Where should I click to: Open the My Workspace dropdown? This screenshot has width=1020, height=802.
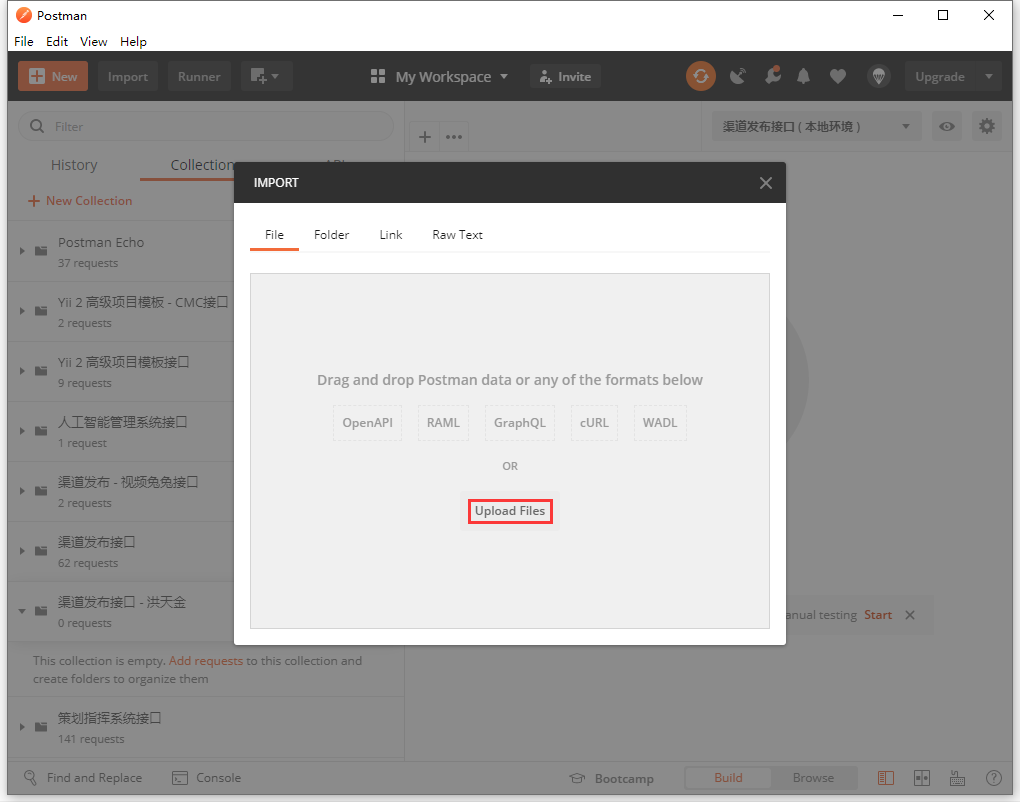click(440, 77)
